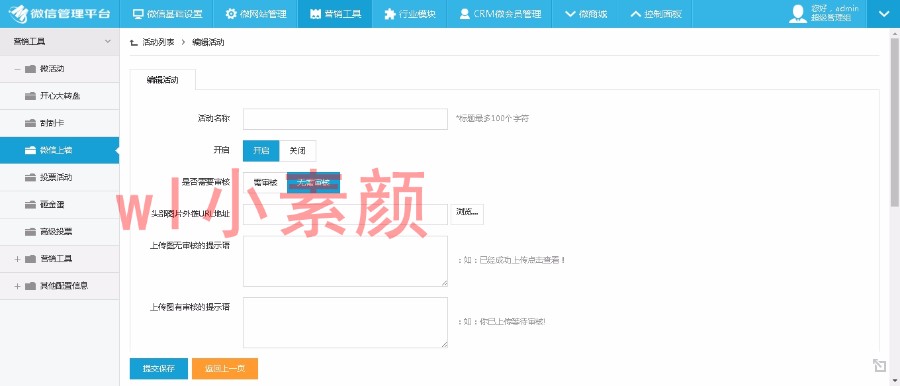The height and width of the screenshot is (386, 900).
Task: Click the puzzle icon for 行业模块
Action: (x=390, y=14)
